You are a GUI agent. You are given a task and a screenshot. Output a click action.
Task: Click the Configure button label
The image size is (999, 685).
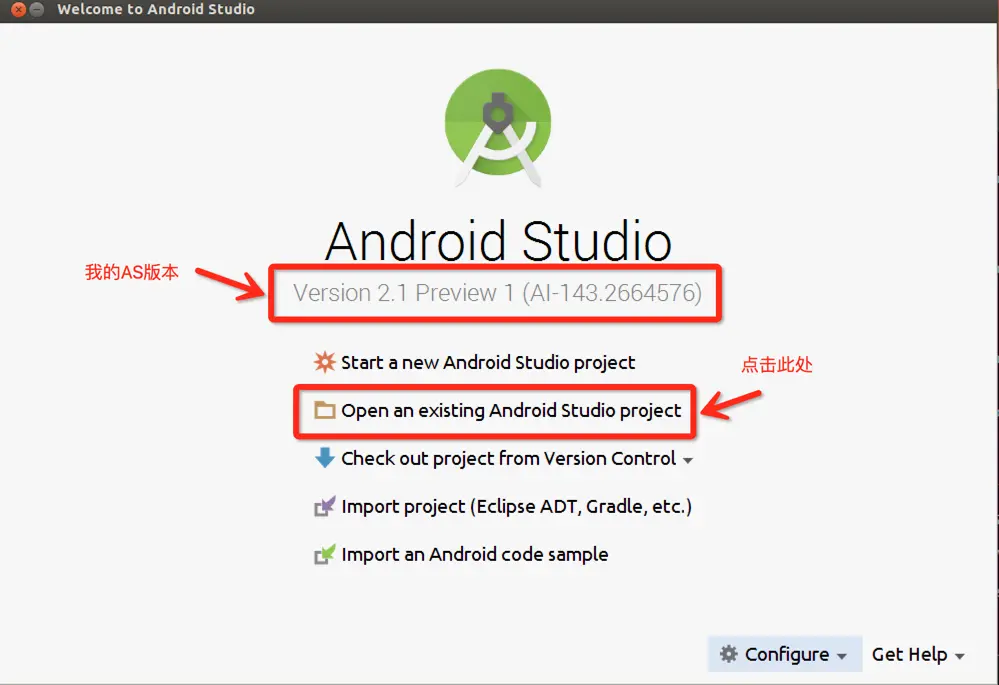(787, 654)
